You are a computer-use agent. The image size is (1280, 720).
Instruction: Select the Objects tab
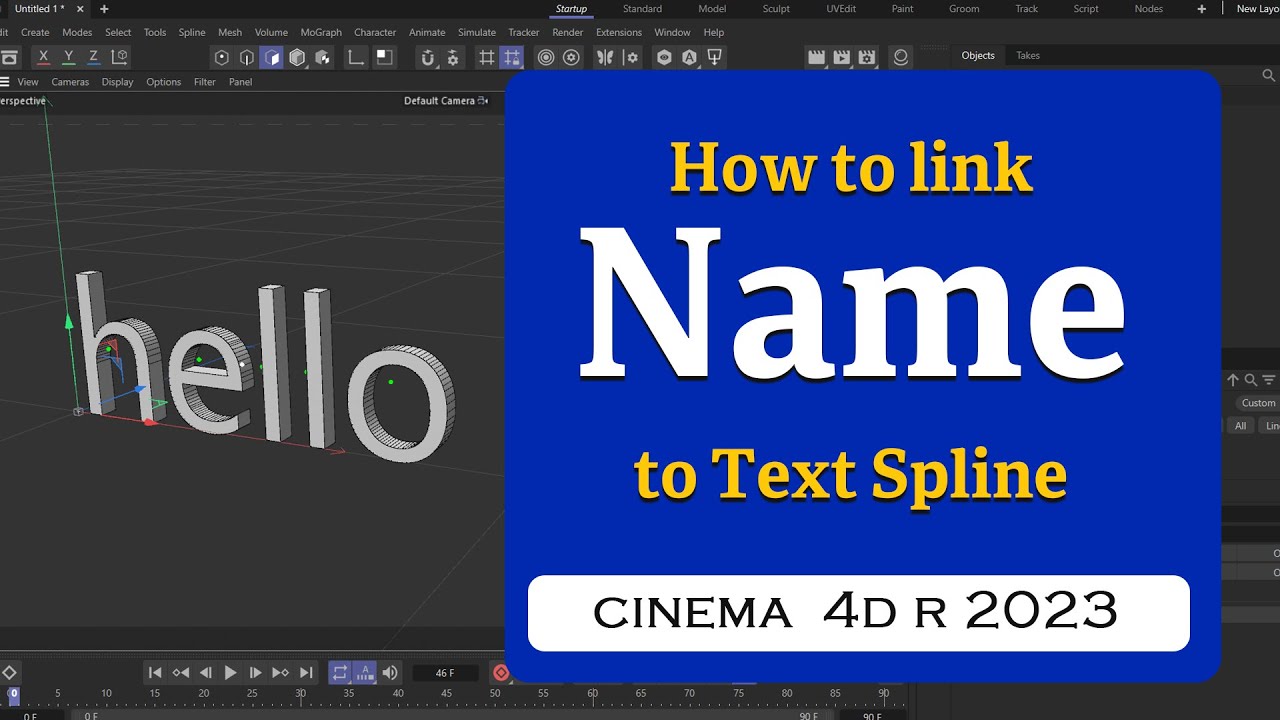coord(978,55)
